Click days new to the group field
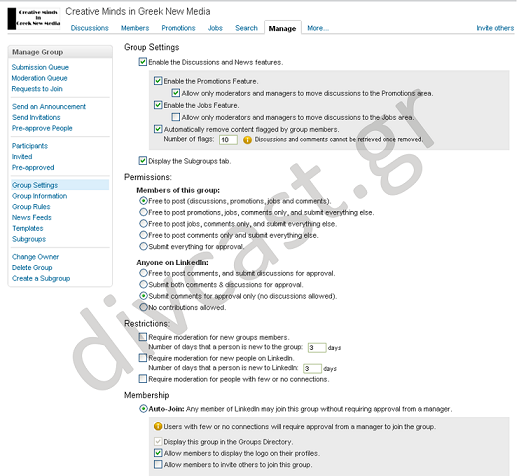519x476 pixels. tap(317, 348)
